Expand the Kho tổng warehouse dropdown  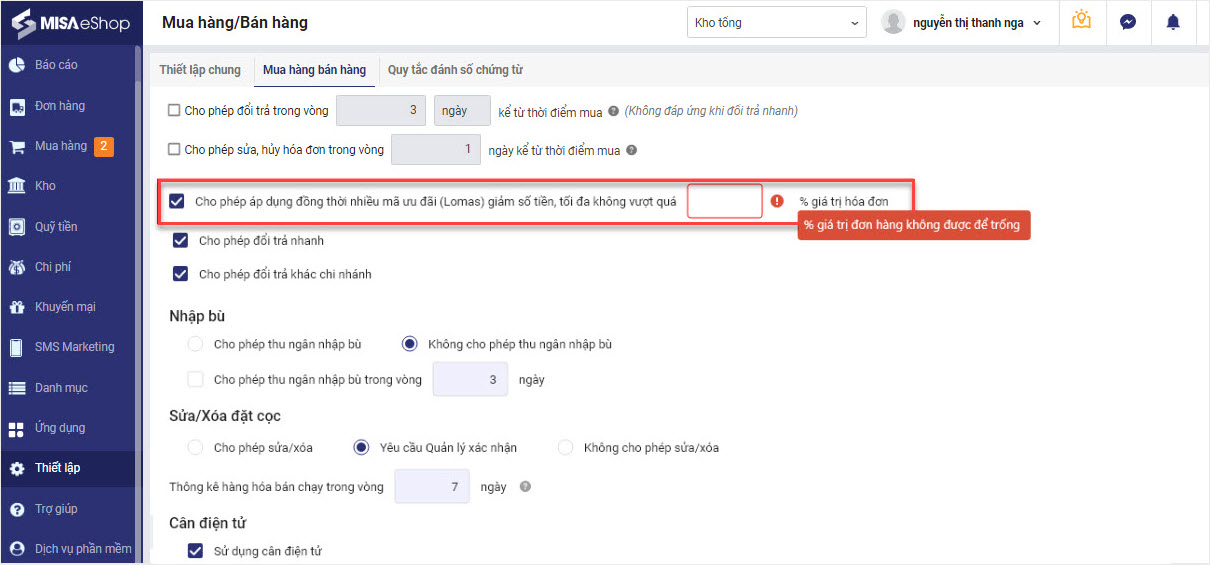click(777, 22)
